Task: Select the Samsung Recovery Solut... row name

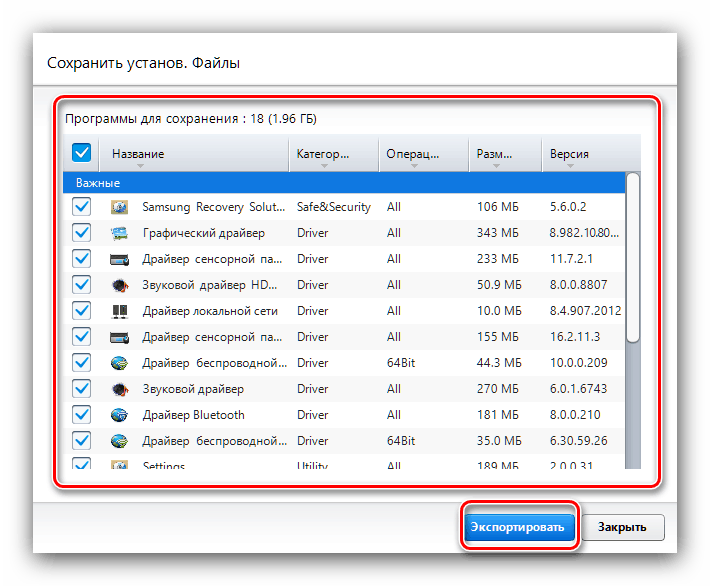Action: pos(214,207)
